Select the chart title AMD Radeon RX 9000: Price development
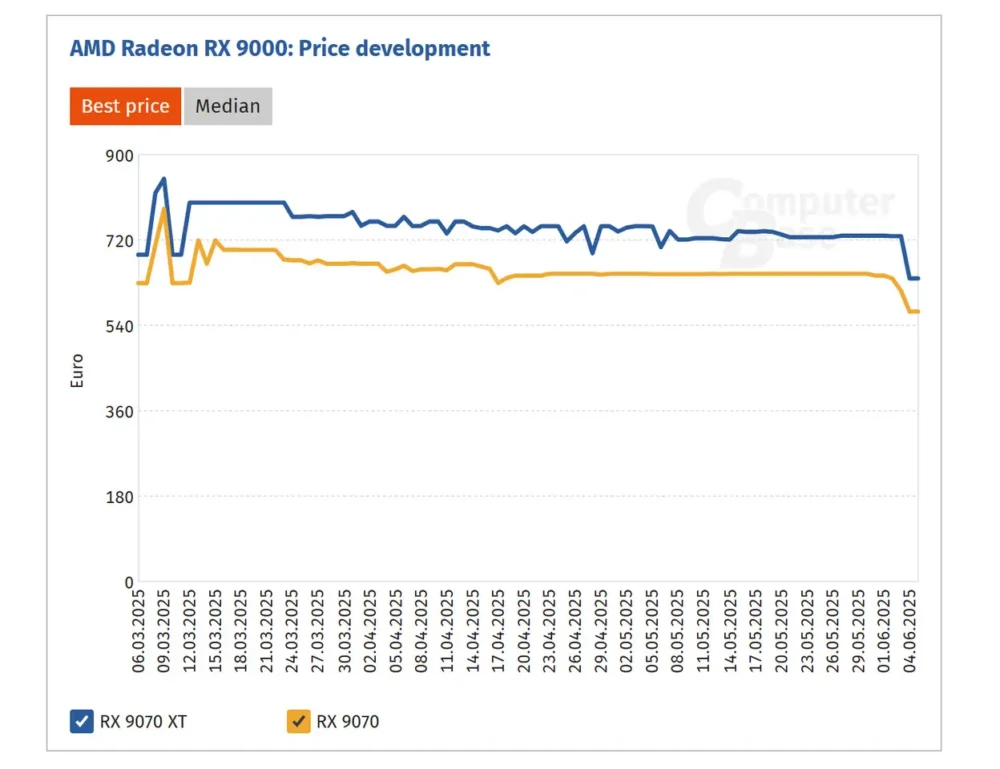 pyautogui.click(x=279, y=48)
